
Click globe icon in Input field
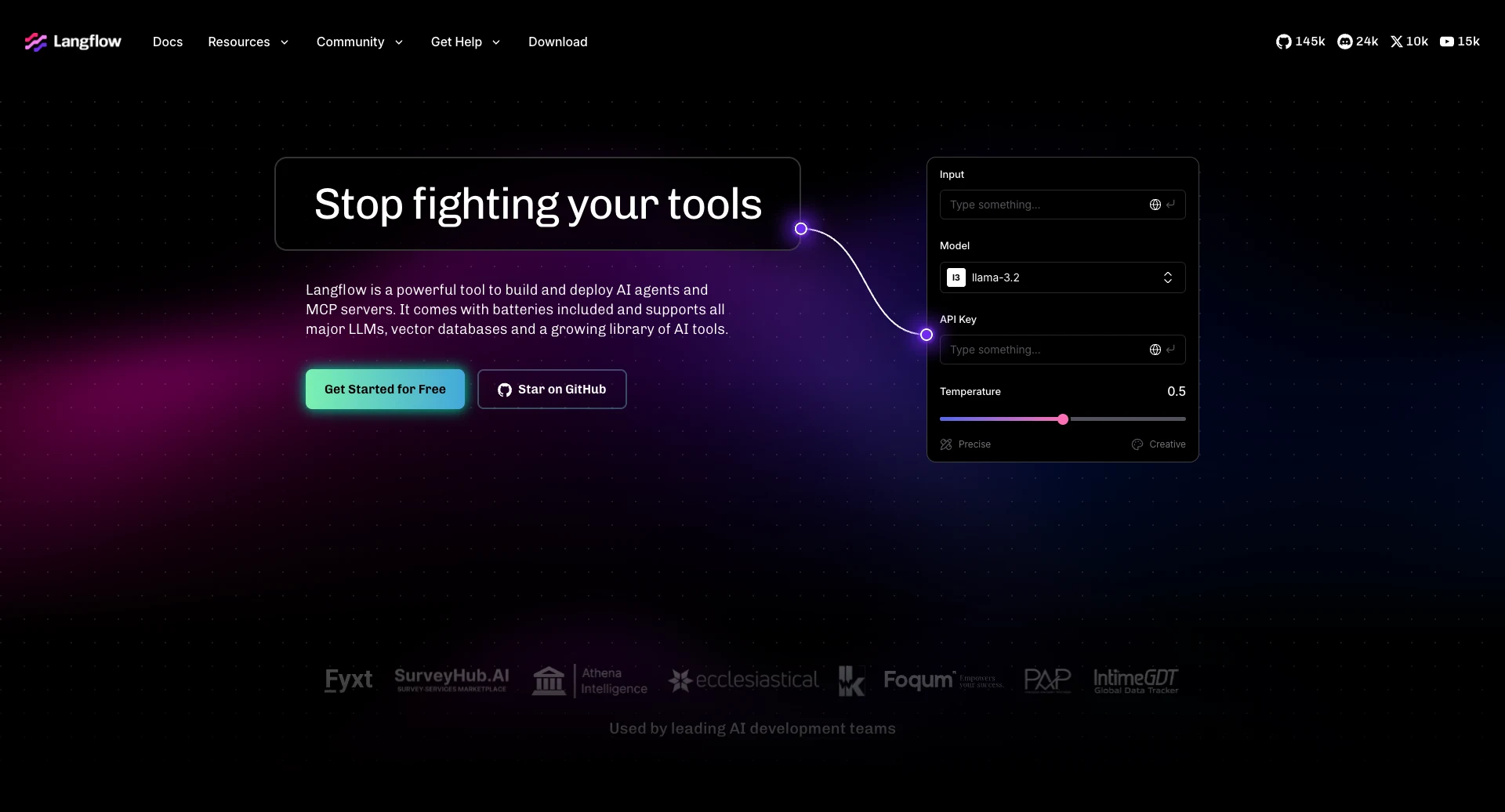tap(1155, 205)
